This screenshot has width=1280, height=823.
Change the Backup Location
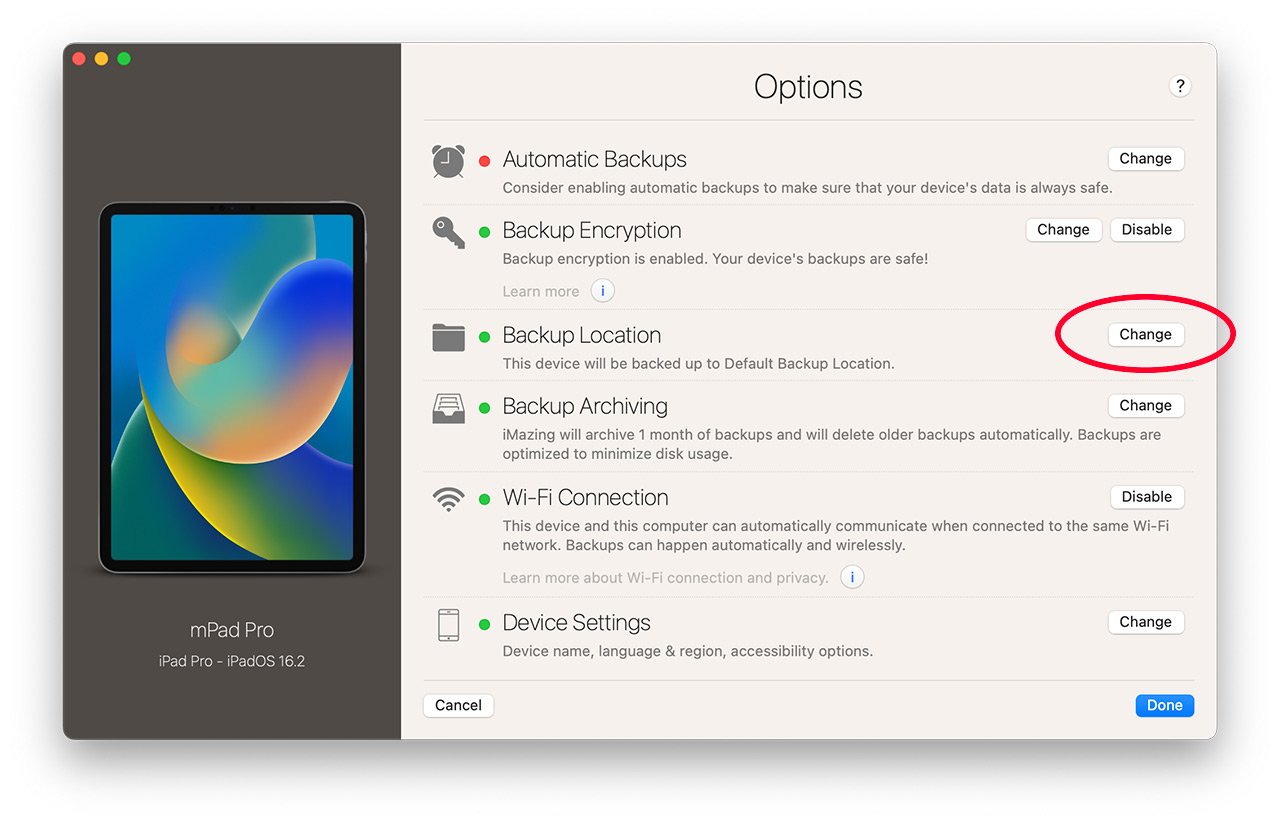tap(1146, 334)
